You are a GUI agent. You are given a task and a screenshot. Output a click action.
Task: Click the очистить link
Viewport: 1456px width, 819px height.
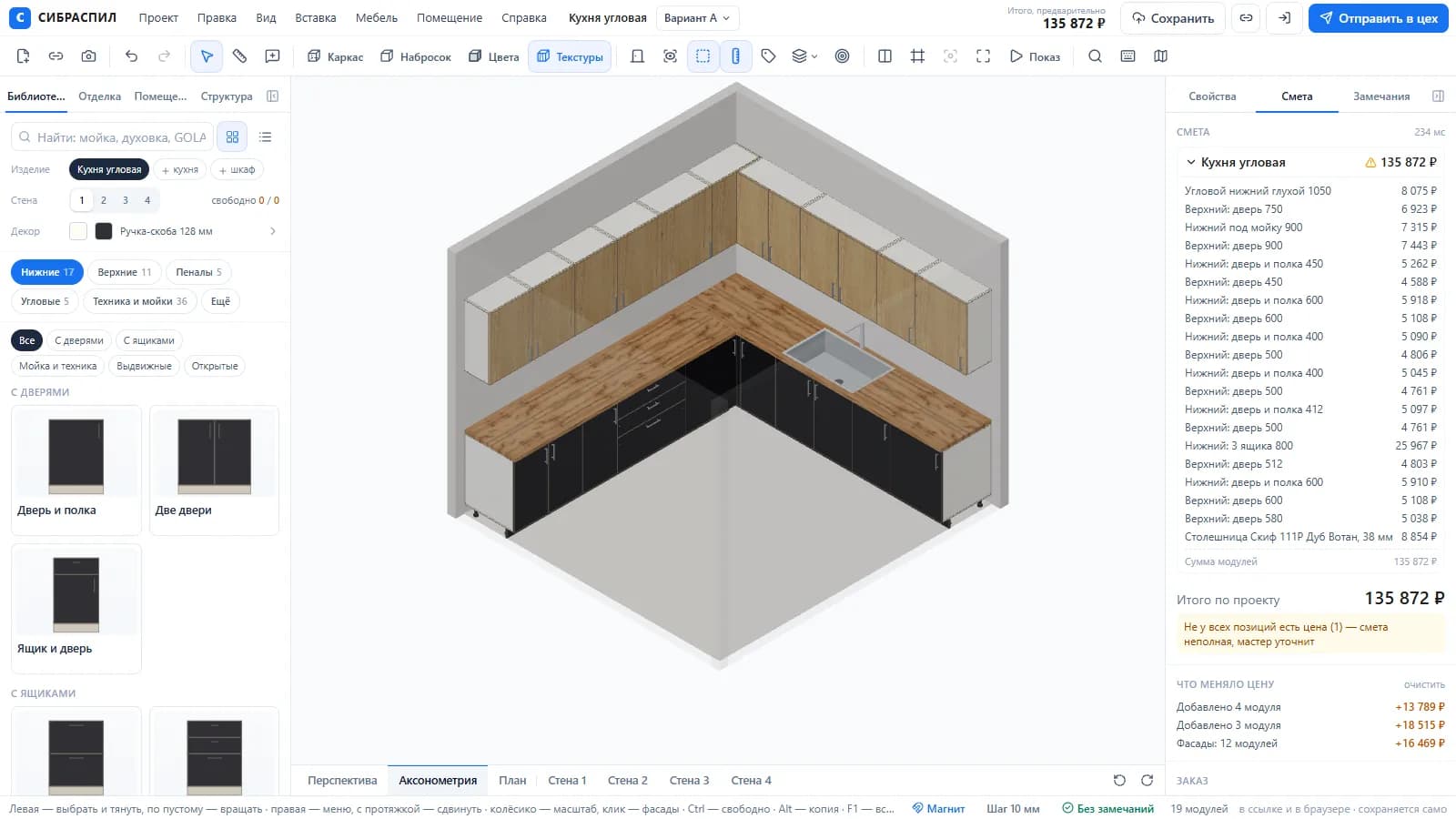pos(1424,684)
